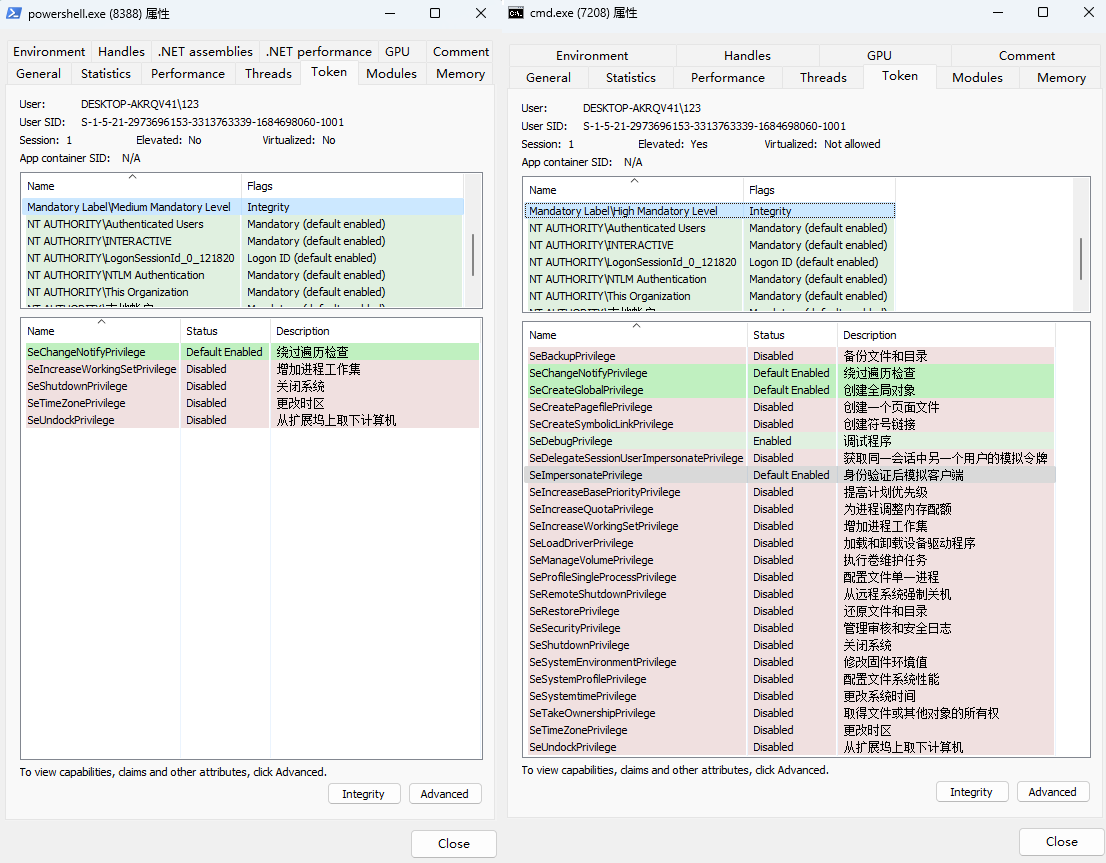1106x863 pixels.
Task: Select Modules tab in powershell.exe window
Action: pyautogui.click(x=391, y=73)
